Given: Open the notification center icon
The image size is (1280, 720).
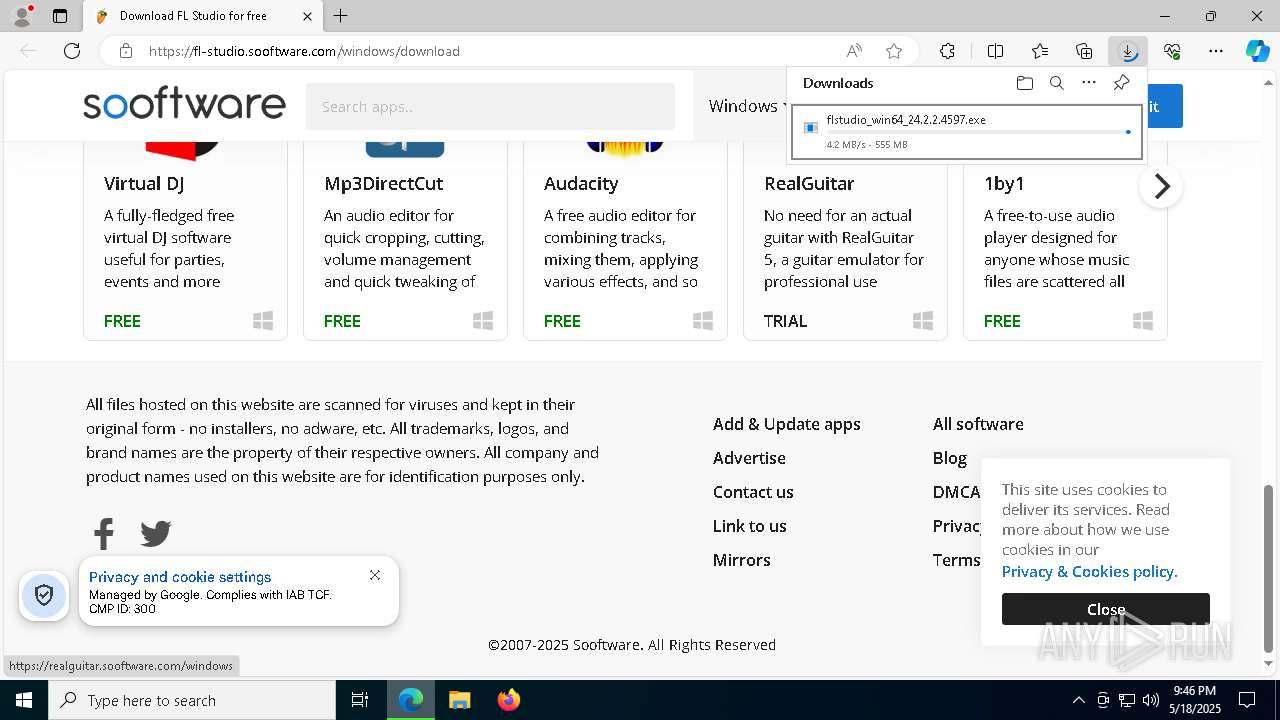Looking at the screenshot, I should click(x=1247, y=700).
